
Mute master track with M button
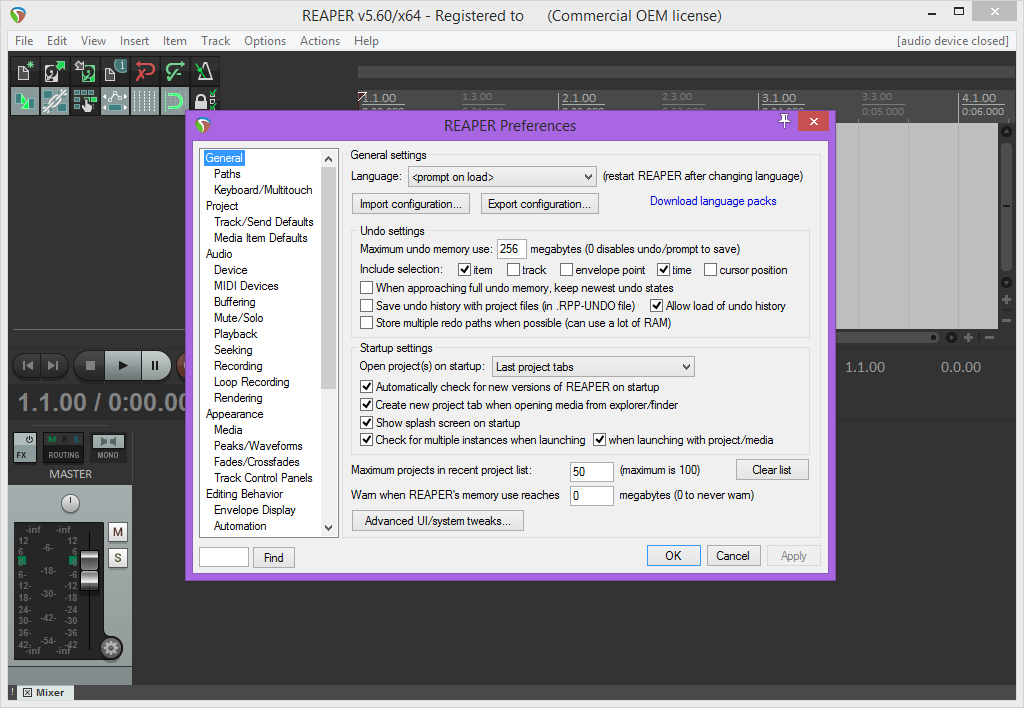pos(118,532)
